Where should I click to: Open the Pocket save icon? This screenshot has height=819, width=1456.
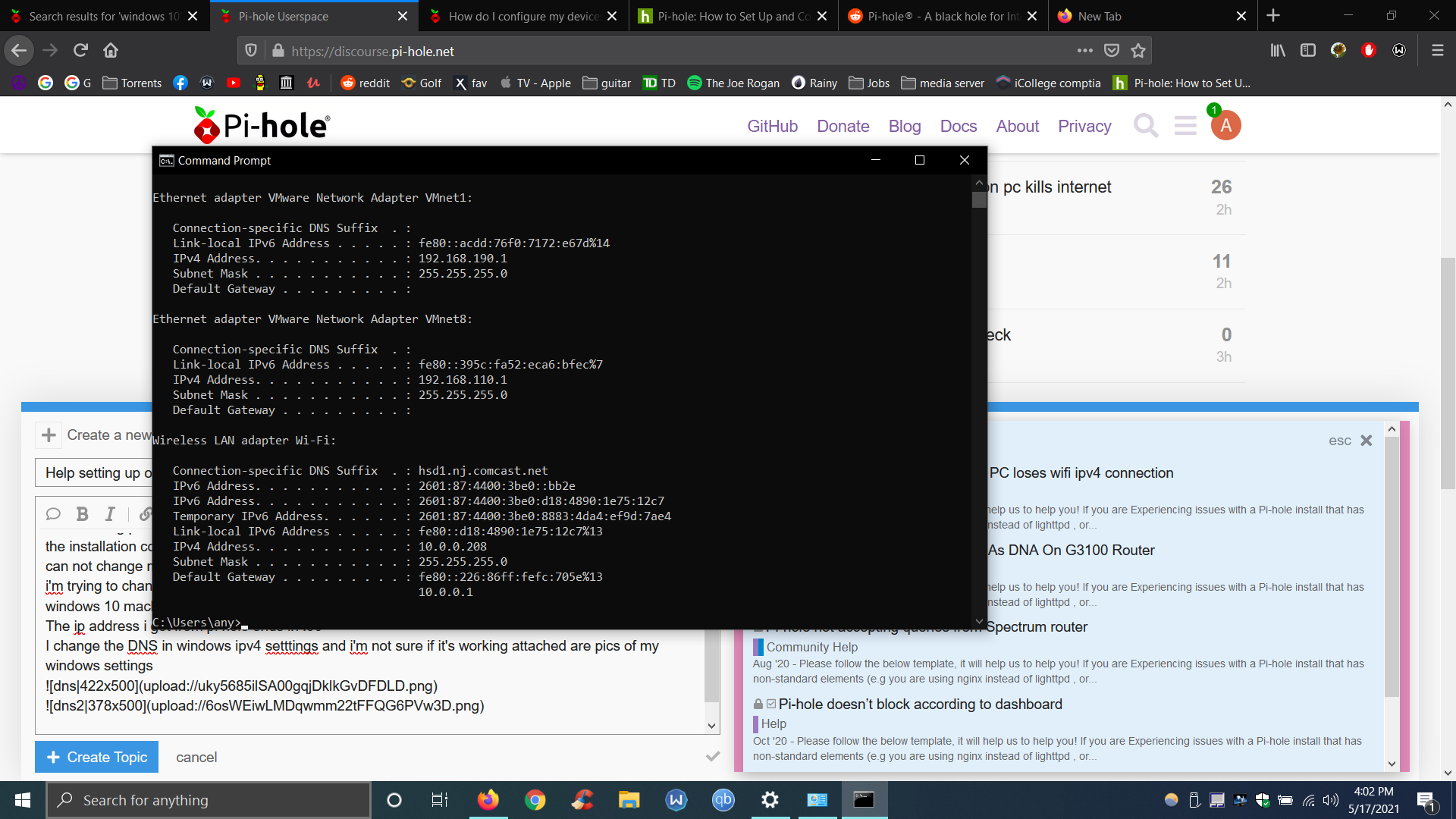(1112, 51)
